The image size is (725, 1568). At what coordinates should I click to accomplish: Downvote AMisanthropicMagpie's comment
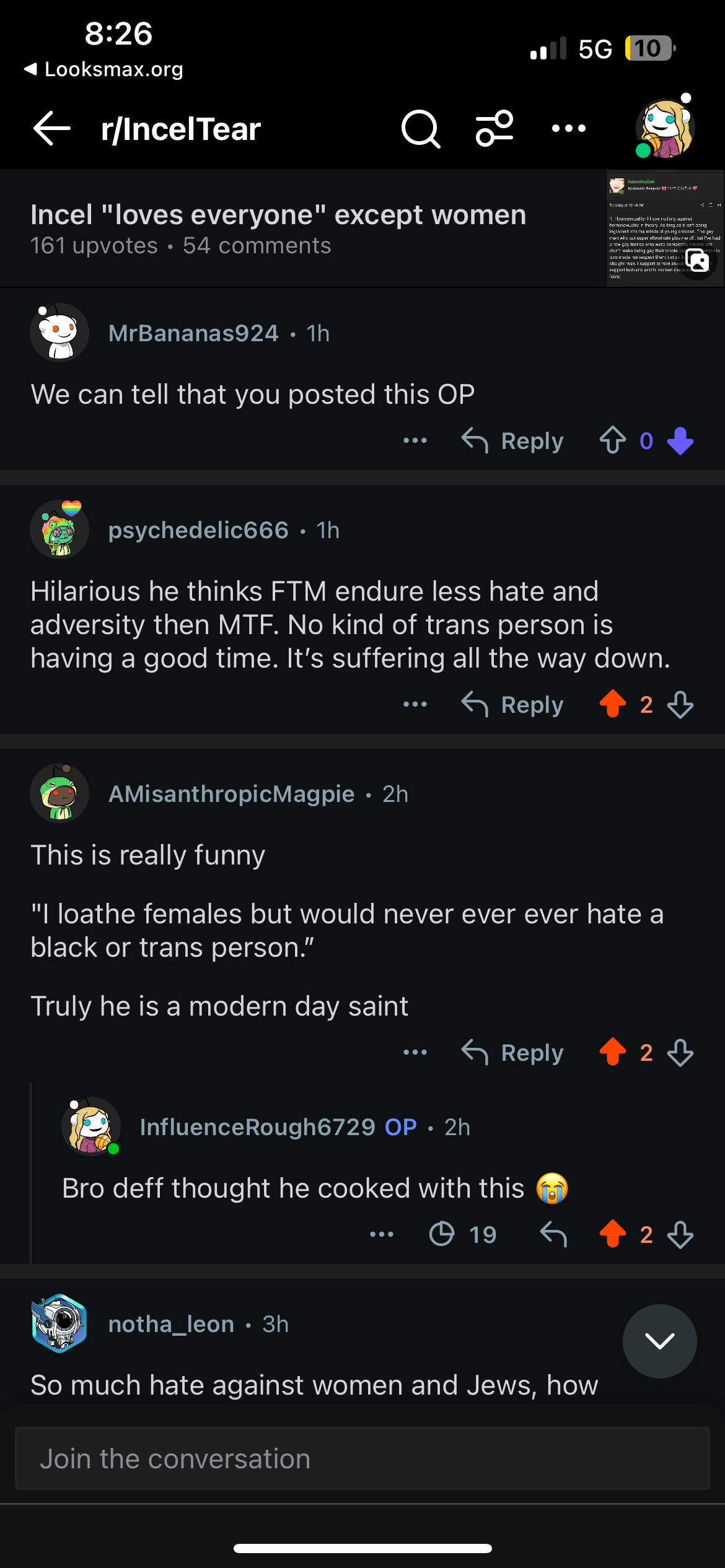coord(680,1053)
